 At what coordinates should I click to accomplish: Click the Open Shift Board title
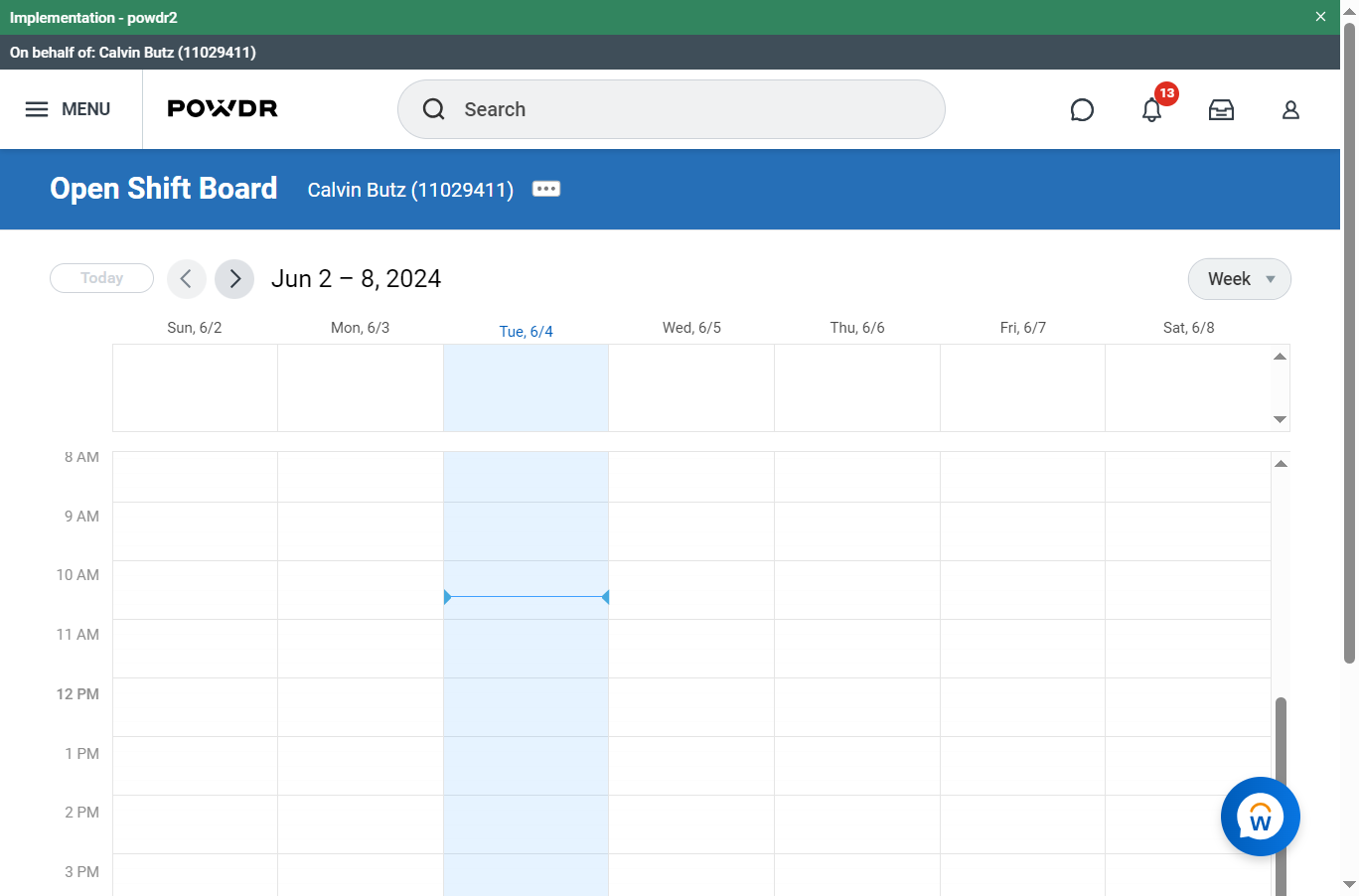[x=164, y=189]
